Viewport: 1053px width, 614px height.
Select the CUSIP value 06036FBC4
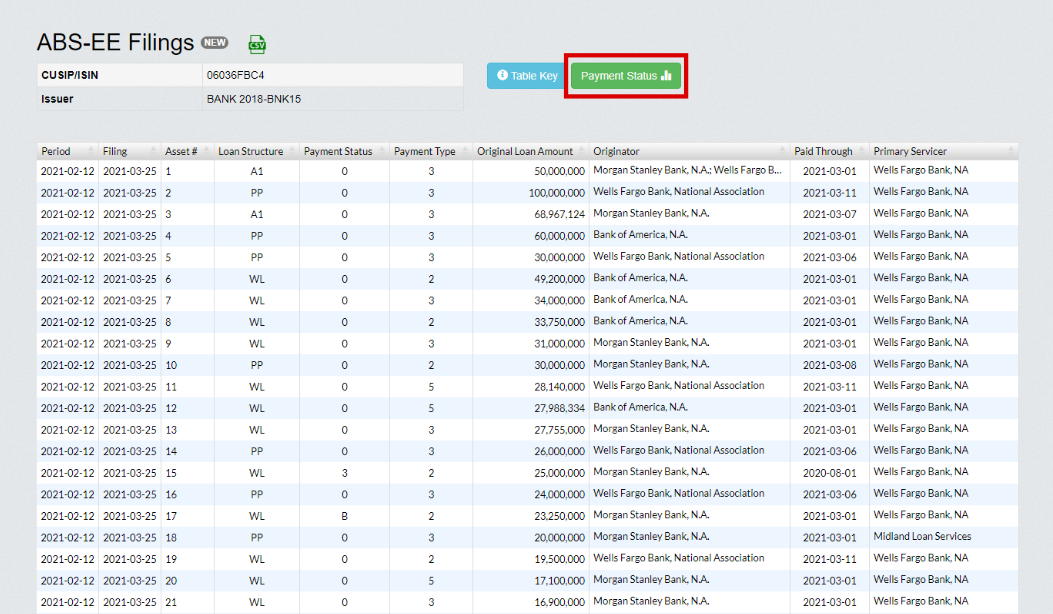tap(235, 75)
